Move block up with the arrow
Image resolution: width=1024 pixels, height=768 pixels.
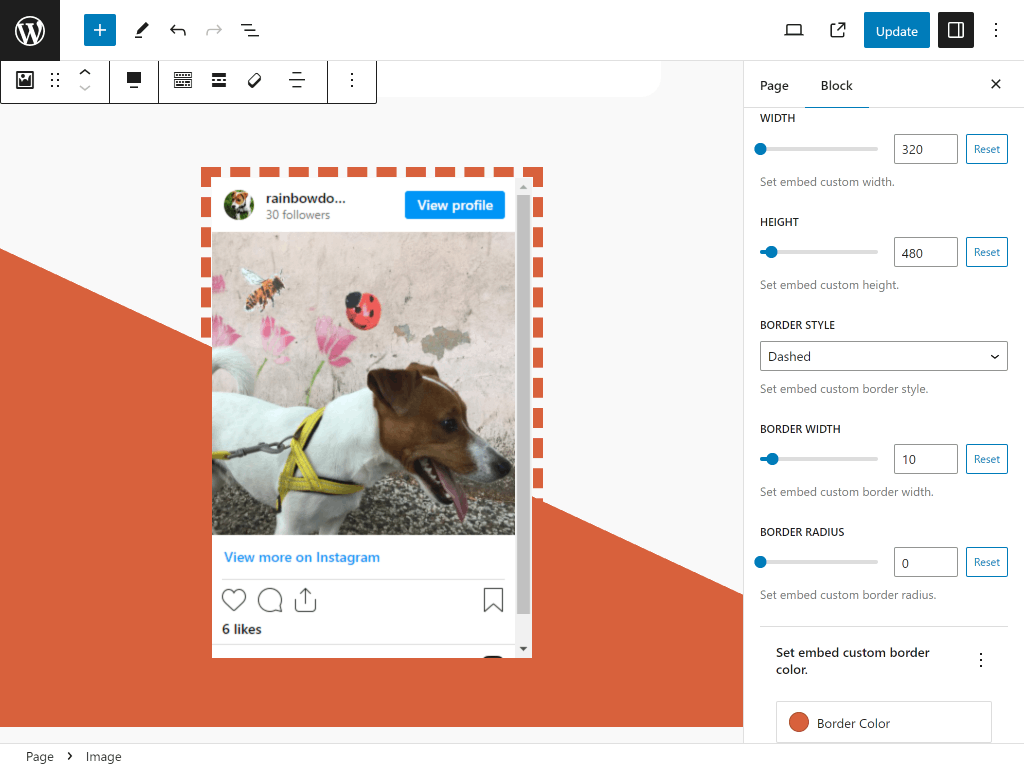(85, 72)
